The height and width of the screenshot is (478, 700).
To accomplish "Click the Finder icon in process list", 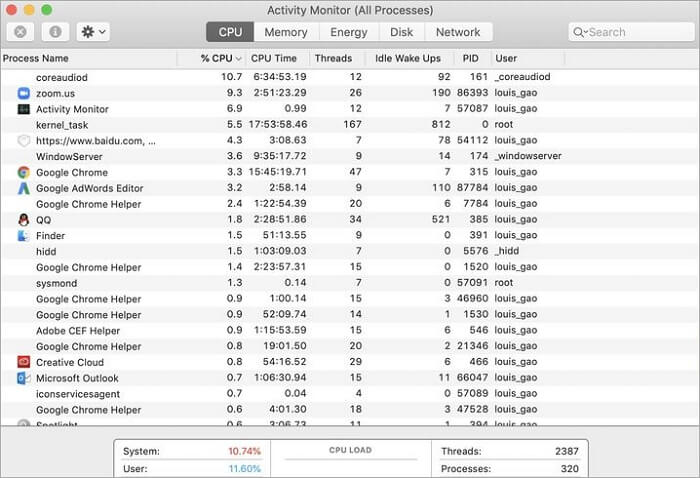I will coord(24,236).
